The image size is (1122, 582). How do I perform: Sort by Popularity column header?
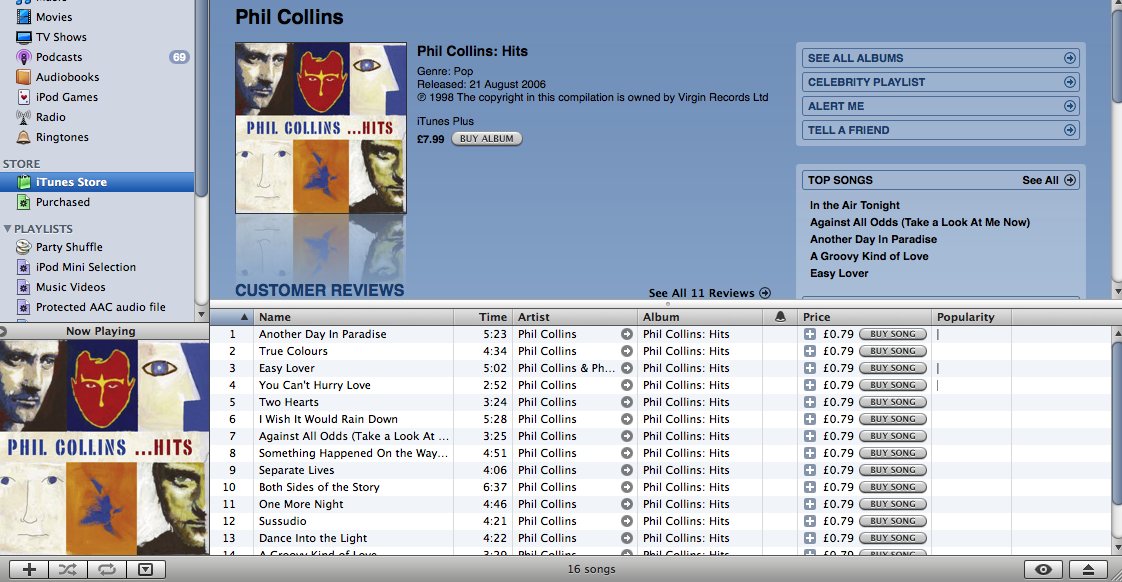[972, 317]
